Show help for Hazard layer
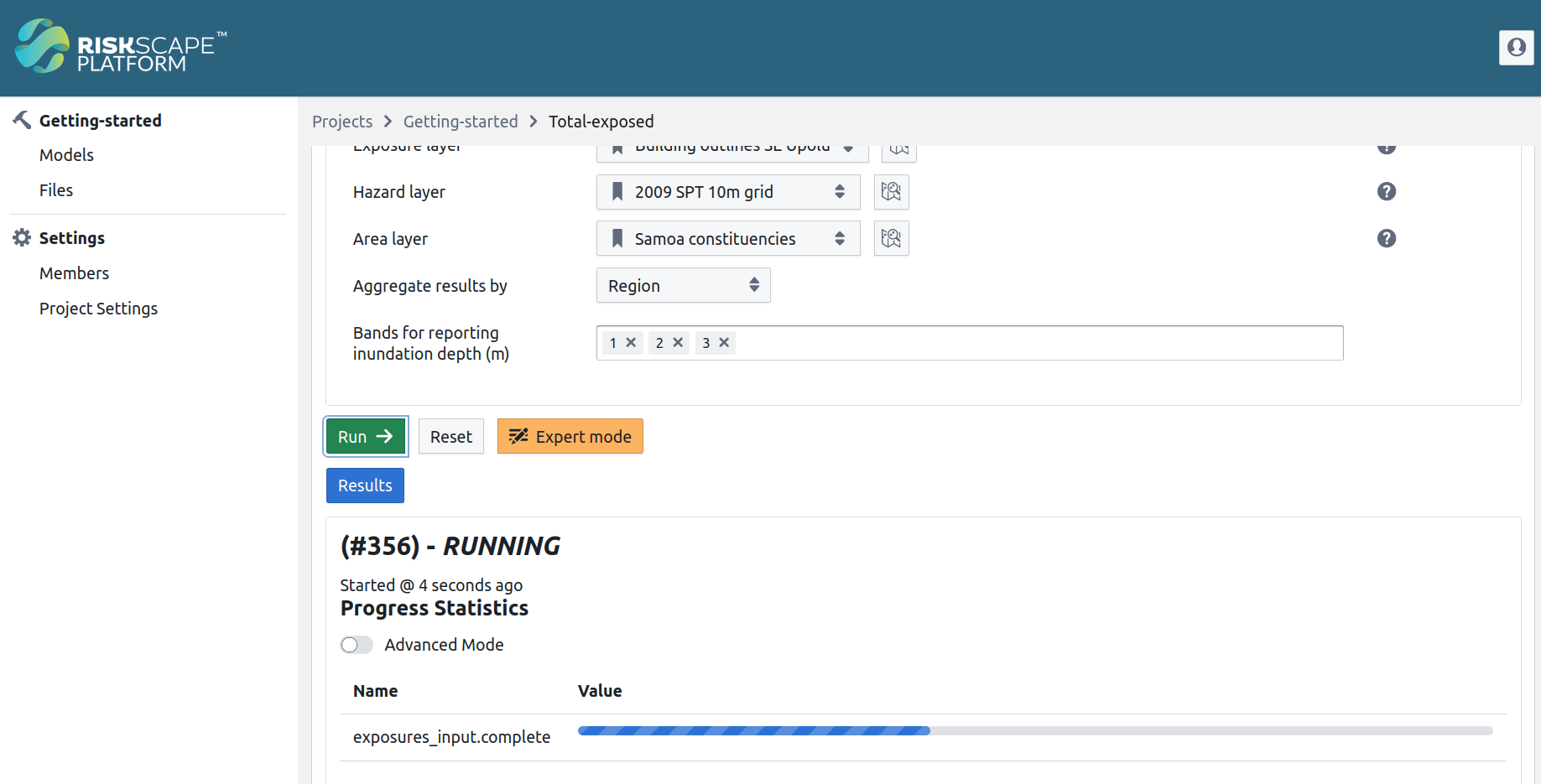This screenshot has width=1541, height=784. 1387,192
